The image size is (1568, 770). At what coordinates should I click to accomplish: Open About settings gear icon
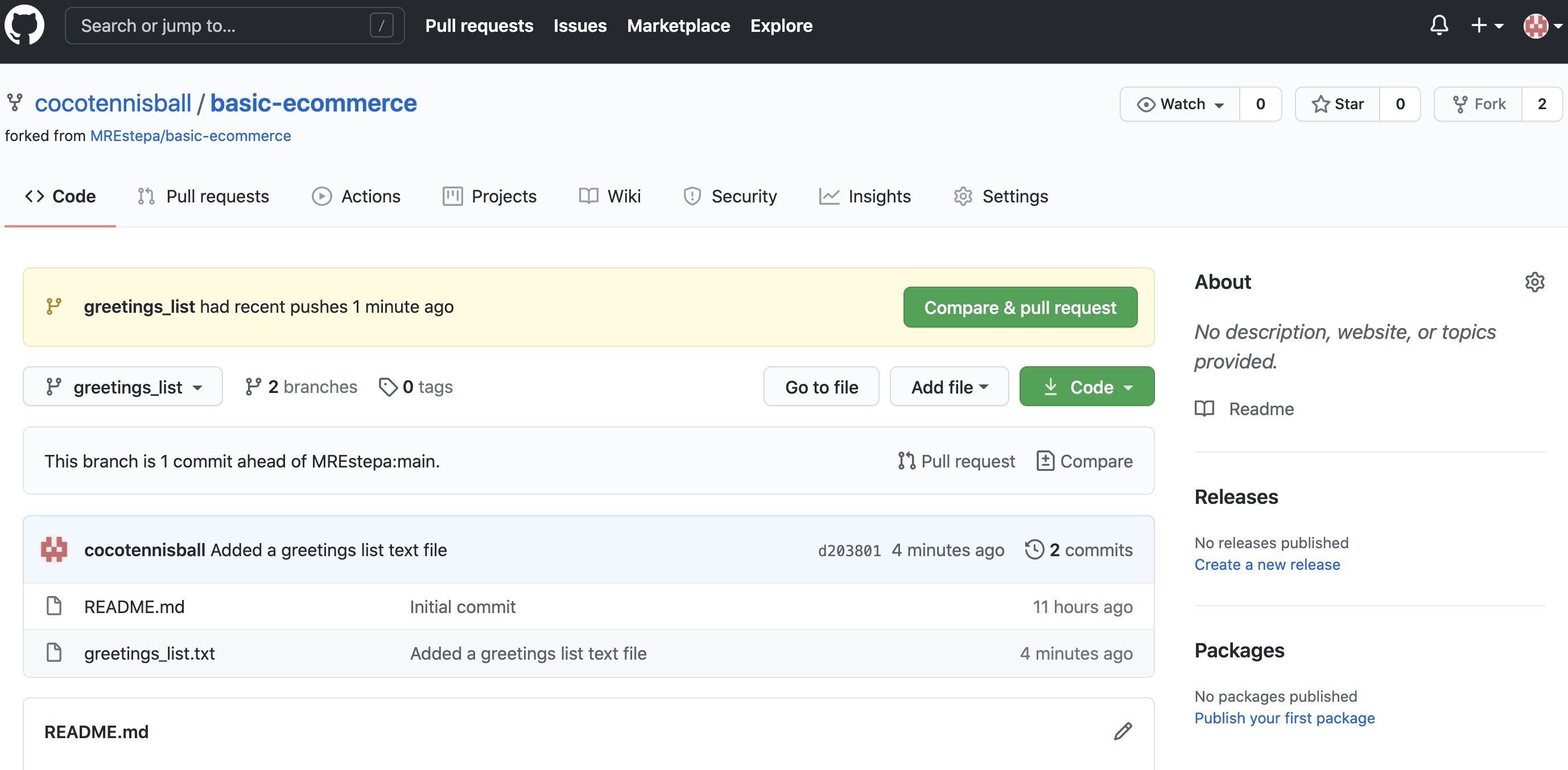pyautogui.click(x=1534, y=281)
